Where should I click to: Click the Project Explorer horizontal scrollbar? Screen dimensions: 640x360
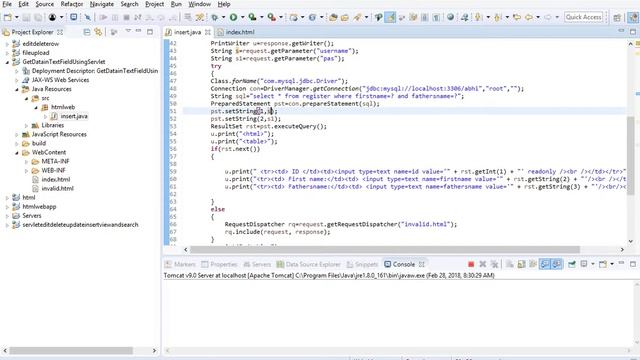click(71, 351)
